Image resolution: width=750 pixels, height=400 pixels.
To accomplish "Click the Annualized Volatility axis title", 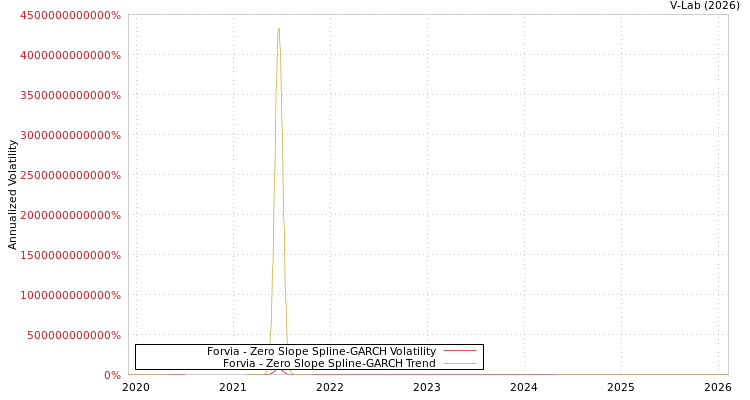I will click(12, 195).
